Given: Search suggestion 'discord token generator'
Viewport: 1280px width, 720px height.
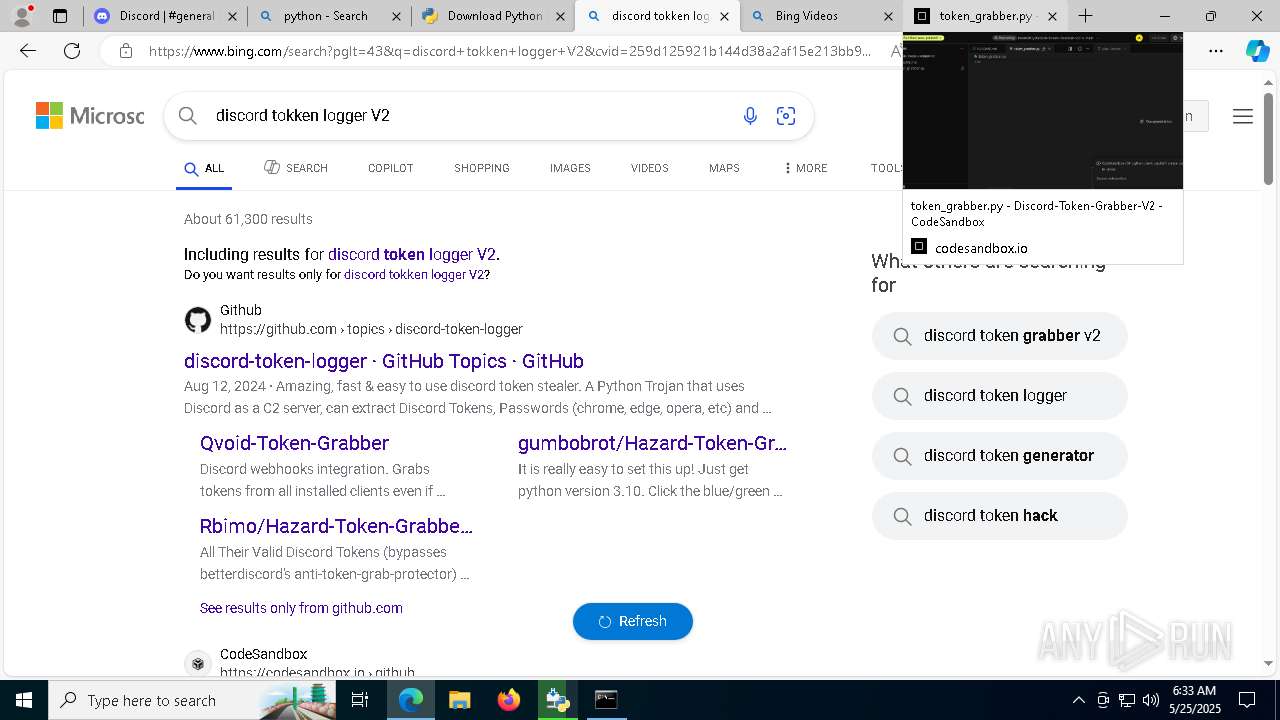Looking at the screenshot, I should (x=999, y=456).
